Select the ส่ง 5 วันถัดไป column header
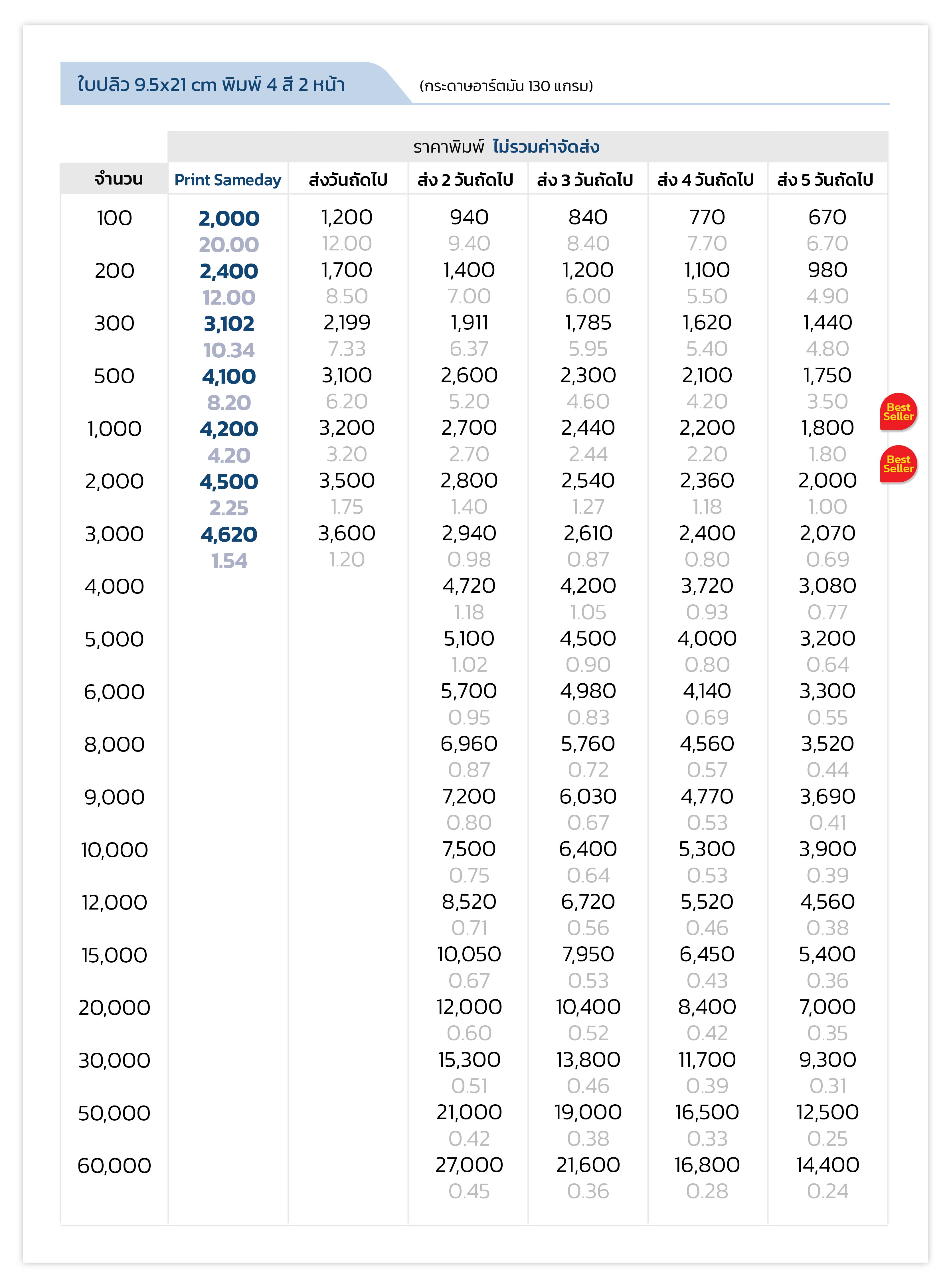This screenshot has height=1288, width=951. point(825,180)
